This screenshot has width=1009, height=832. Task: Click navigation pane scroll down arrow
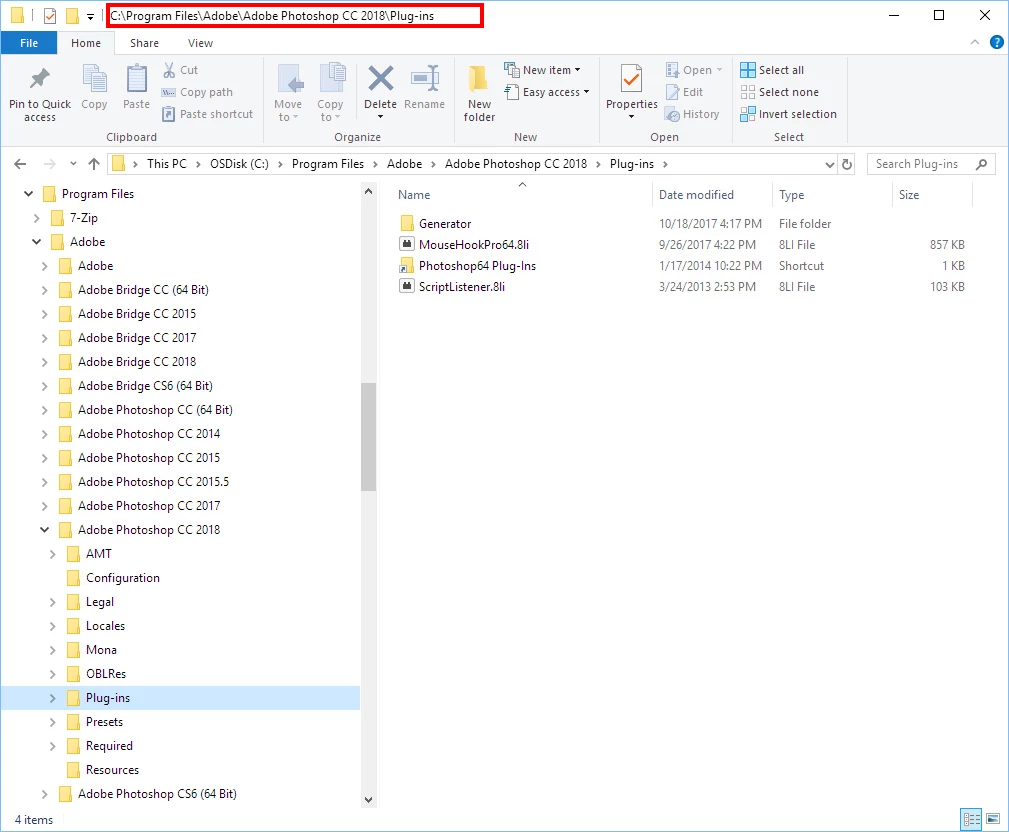coord(368,800)
